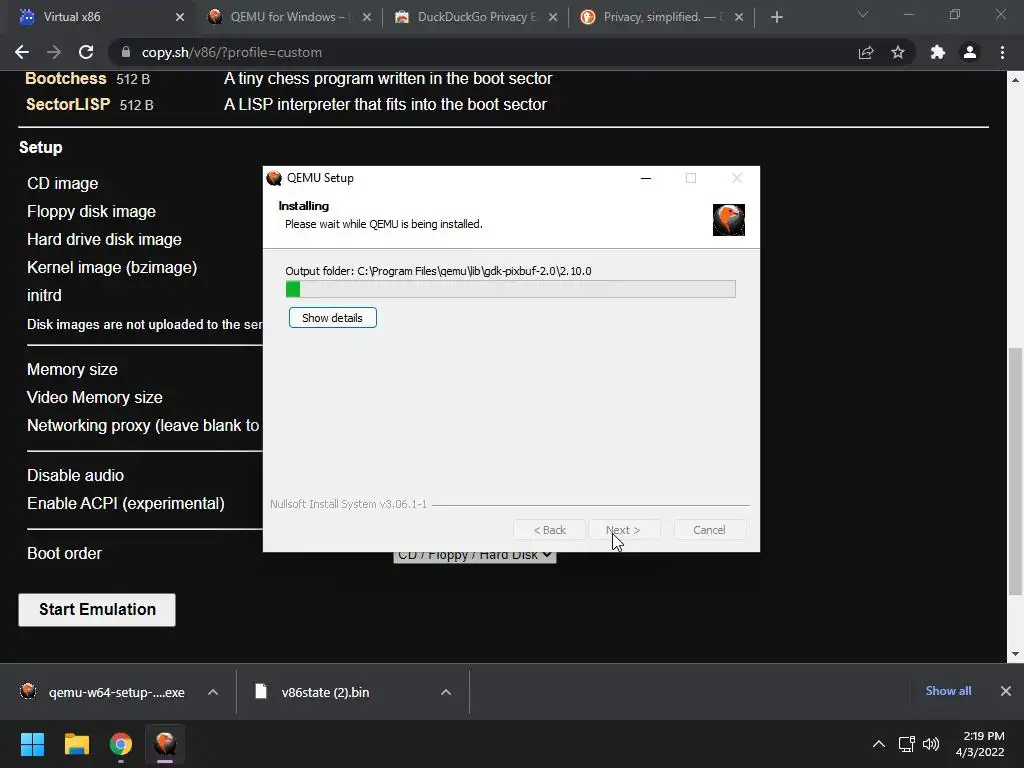Switch to the Virtual x86 tab
1024x768 pixels.
[98, 17]
